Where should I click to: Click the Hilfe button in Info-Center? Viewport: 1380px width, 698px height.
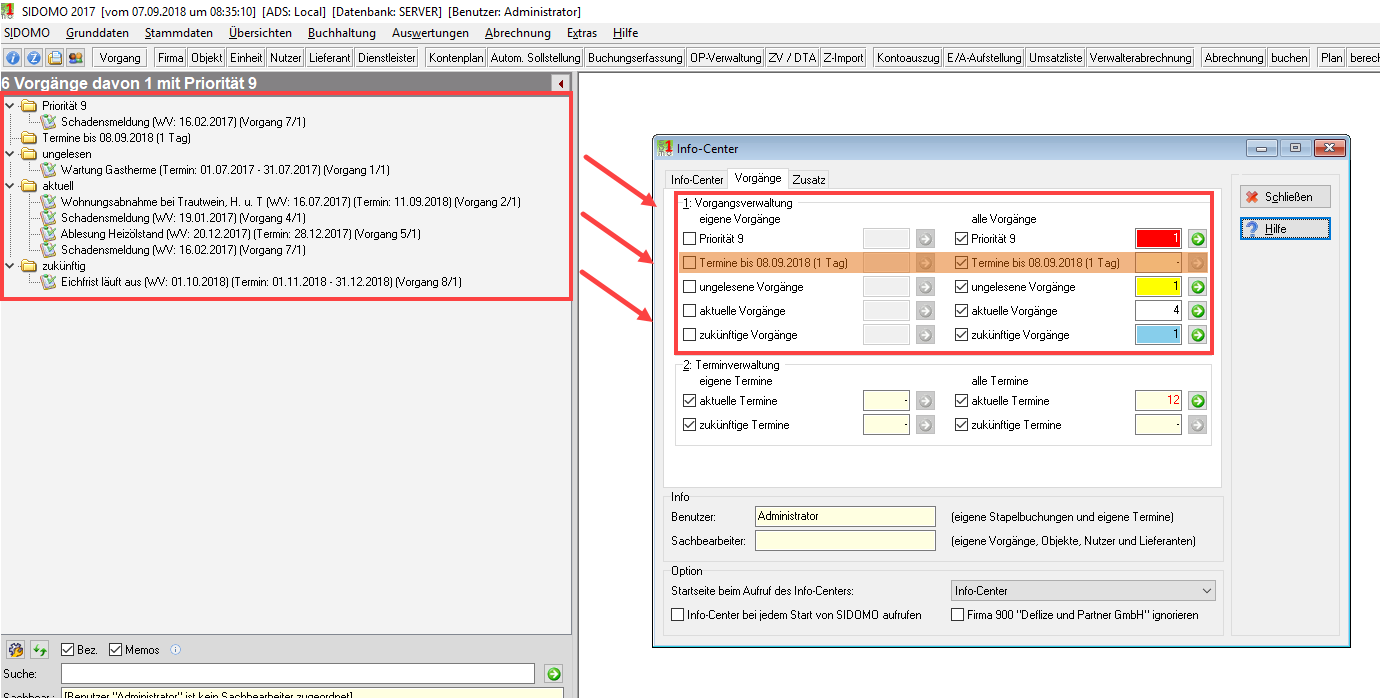coord(1285,229)
